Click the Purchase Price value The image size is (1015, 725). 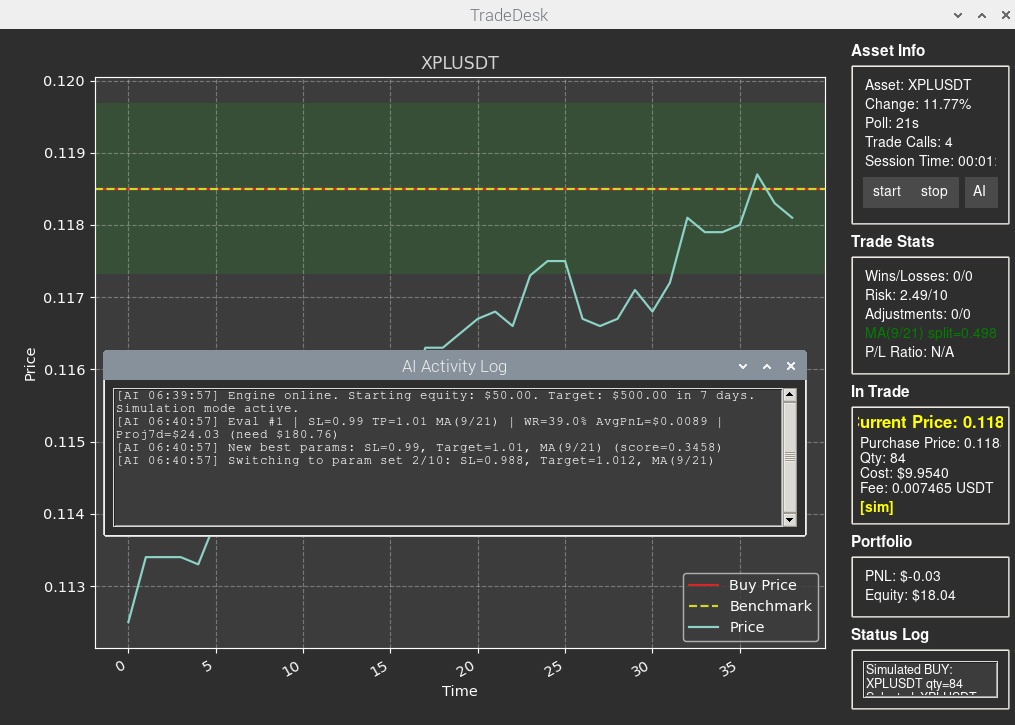[930, 443]
